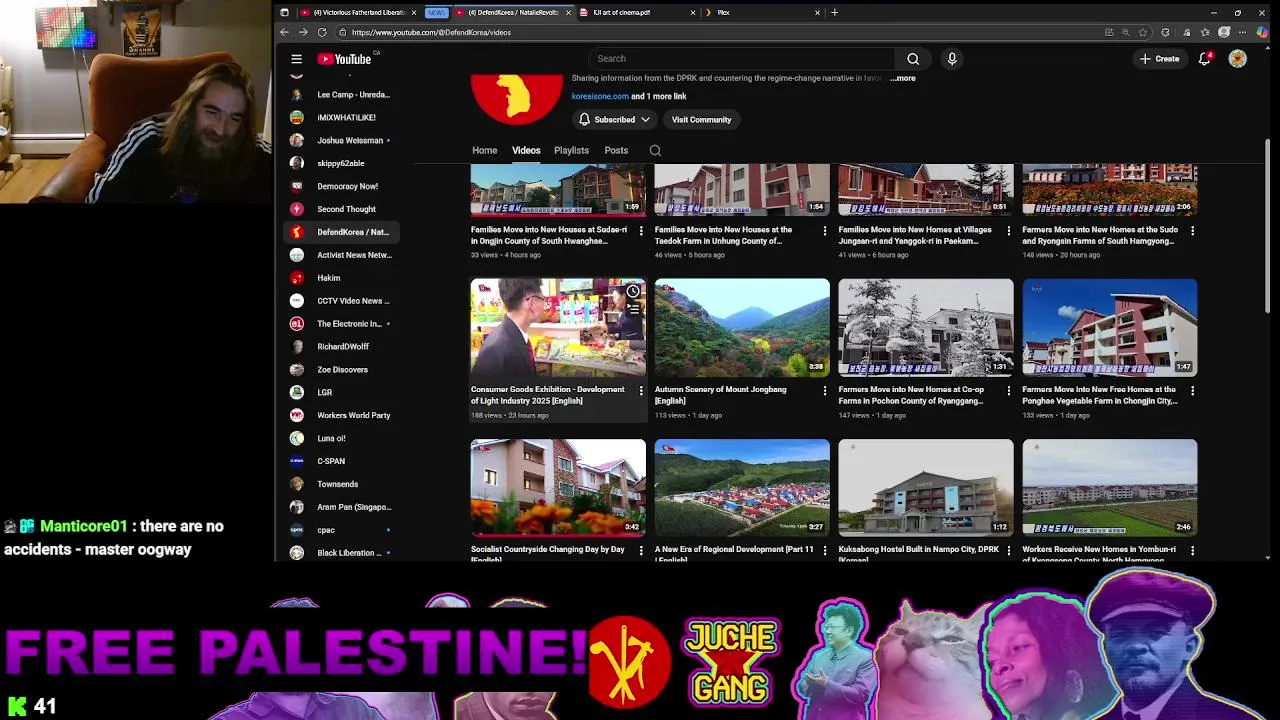Open options for Taedok Farm Unhung video
This screenshot has width=1280, height=720.
[x=825, y=230]
